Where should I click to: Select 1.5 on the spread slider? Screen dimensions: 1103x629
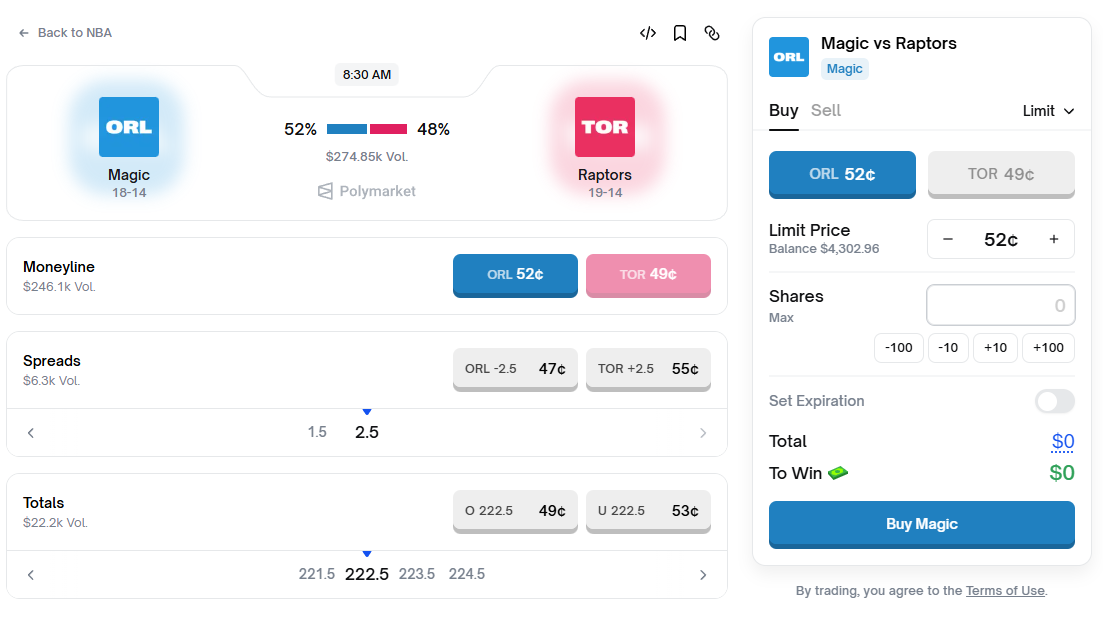click(x=317, y=431)
